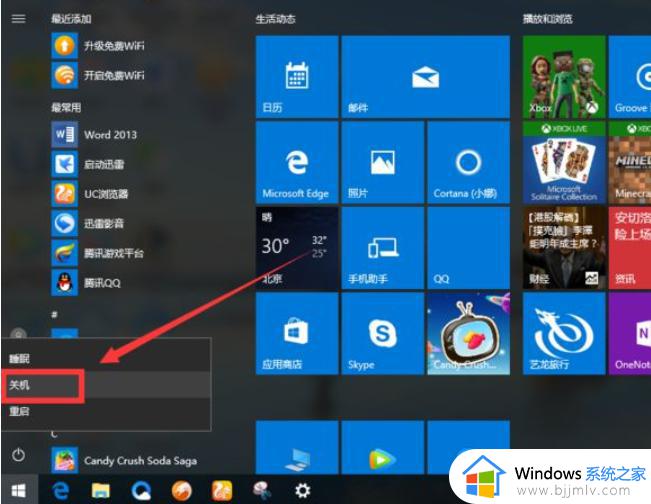Open 腾讯游戏平台
651x504 pixels.
point(98,253)
